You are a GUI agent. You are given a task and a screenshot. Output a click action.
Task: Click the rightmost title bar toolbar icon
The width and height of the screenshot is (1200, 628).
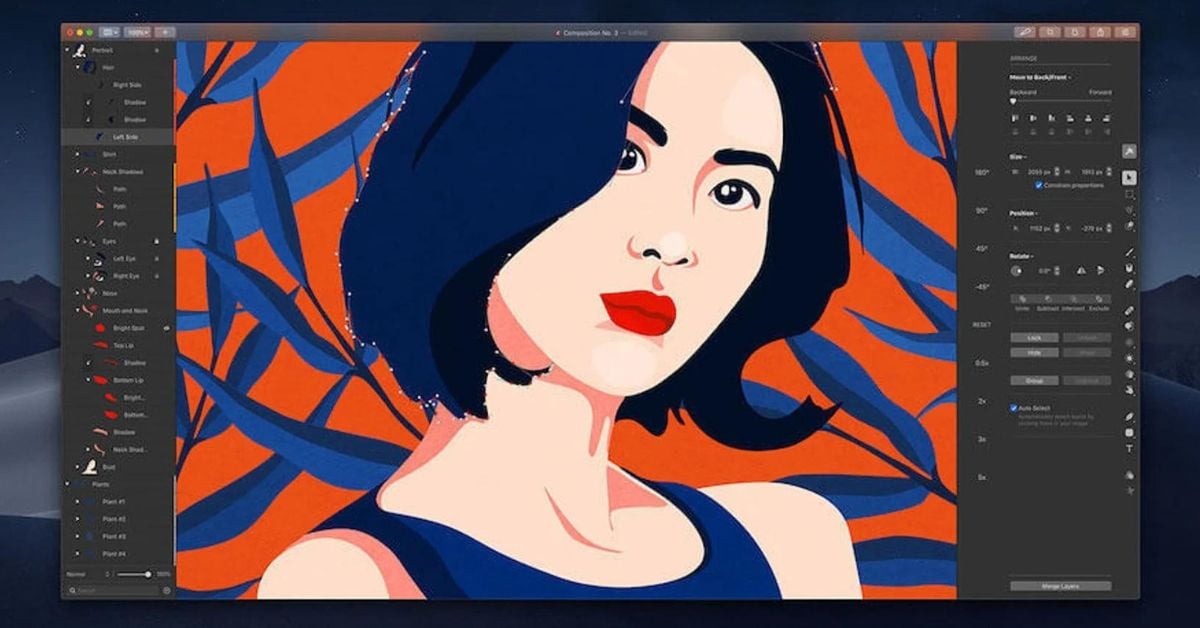(1126, 32)
